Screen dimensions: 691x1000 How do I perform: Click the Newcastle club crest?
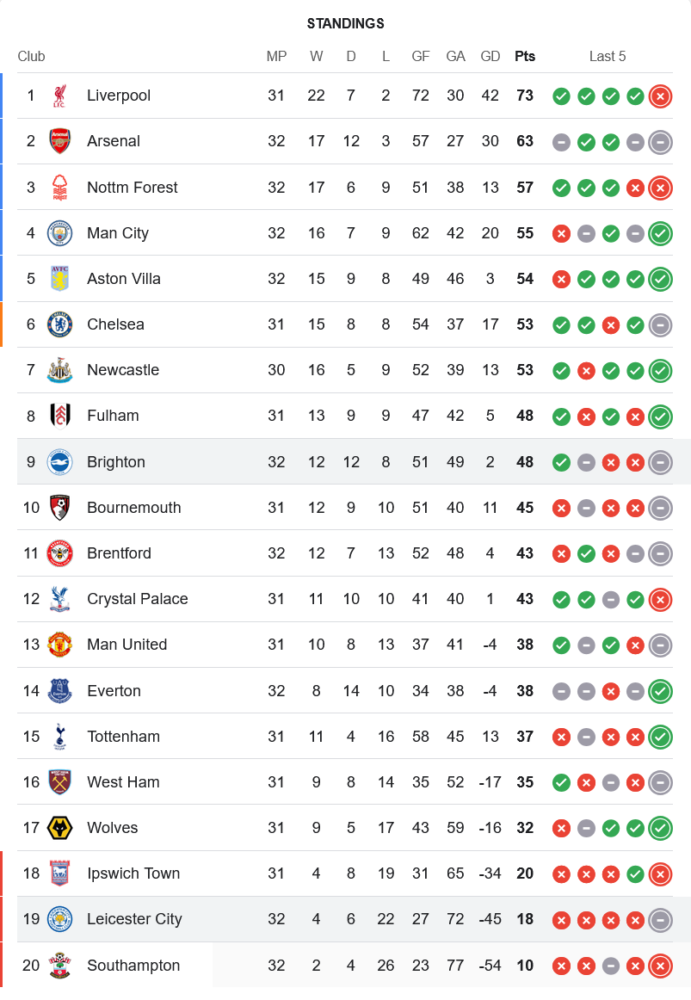coord(60,370)
